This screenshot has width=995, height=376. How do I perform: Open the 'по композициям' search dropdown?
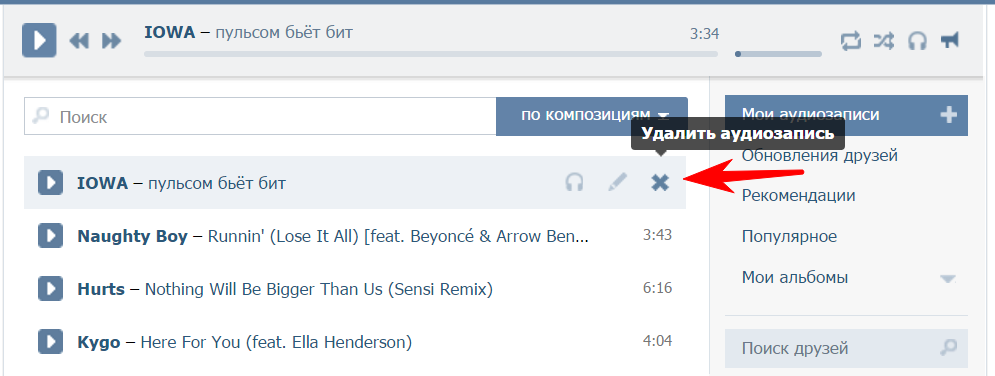click(591, 116)
